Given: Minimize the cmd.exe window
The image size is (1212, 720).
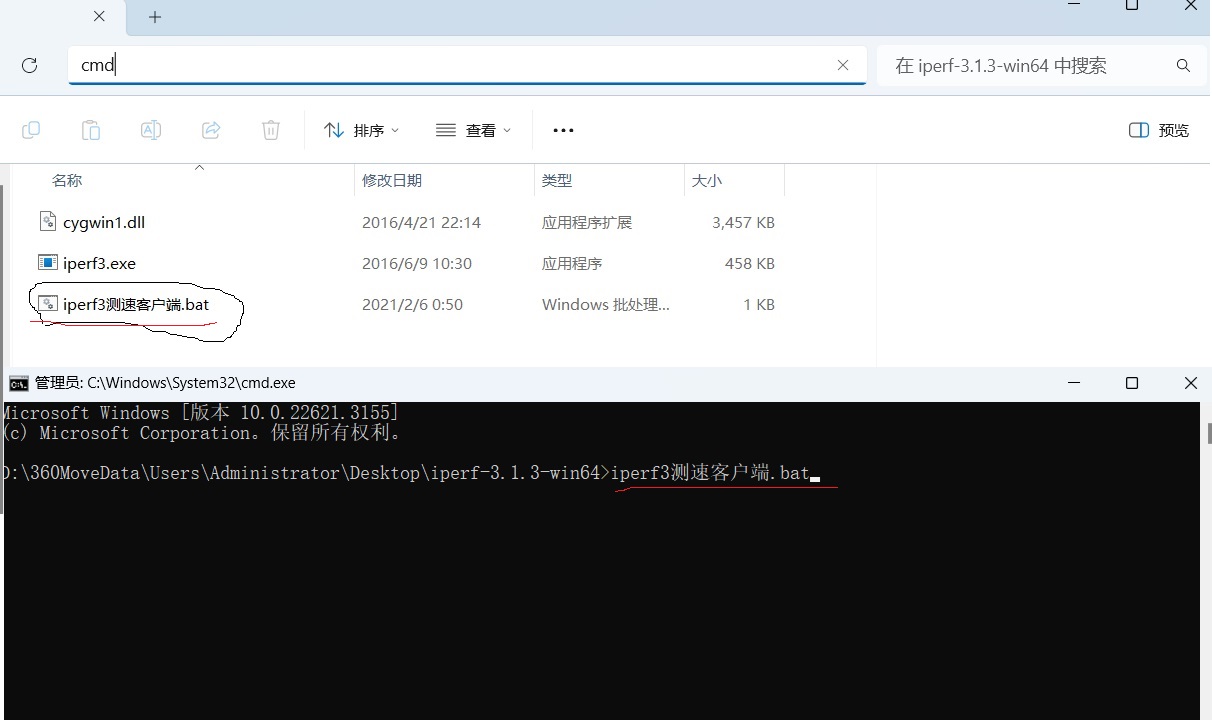Looking at the screenshot, I should 1073,383.
